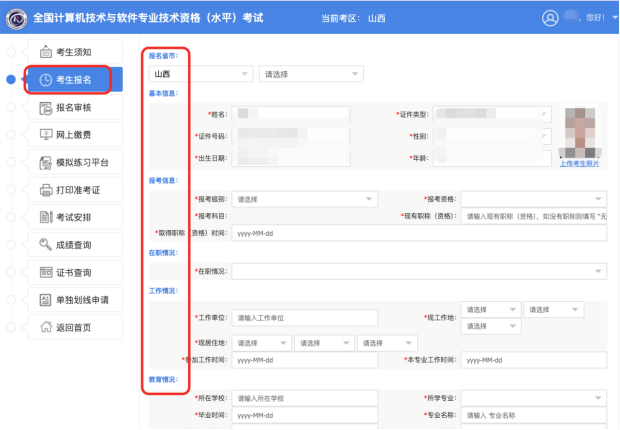
Task: Open the first 现居住地 dropdown
Action: point(262,343)
